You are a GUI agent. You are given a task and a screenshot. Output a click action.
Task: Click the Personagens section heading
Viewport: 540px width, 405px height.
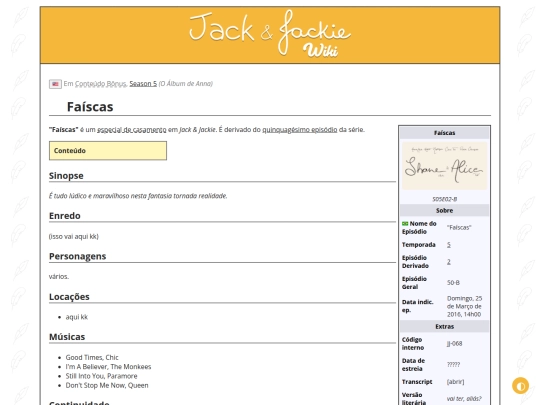(77, 256)
